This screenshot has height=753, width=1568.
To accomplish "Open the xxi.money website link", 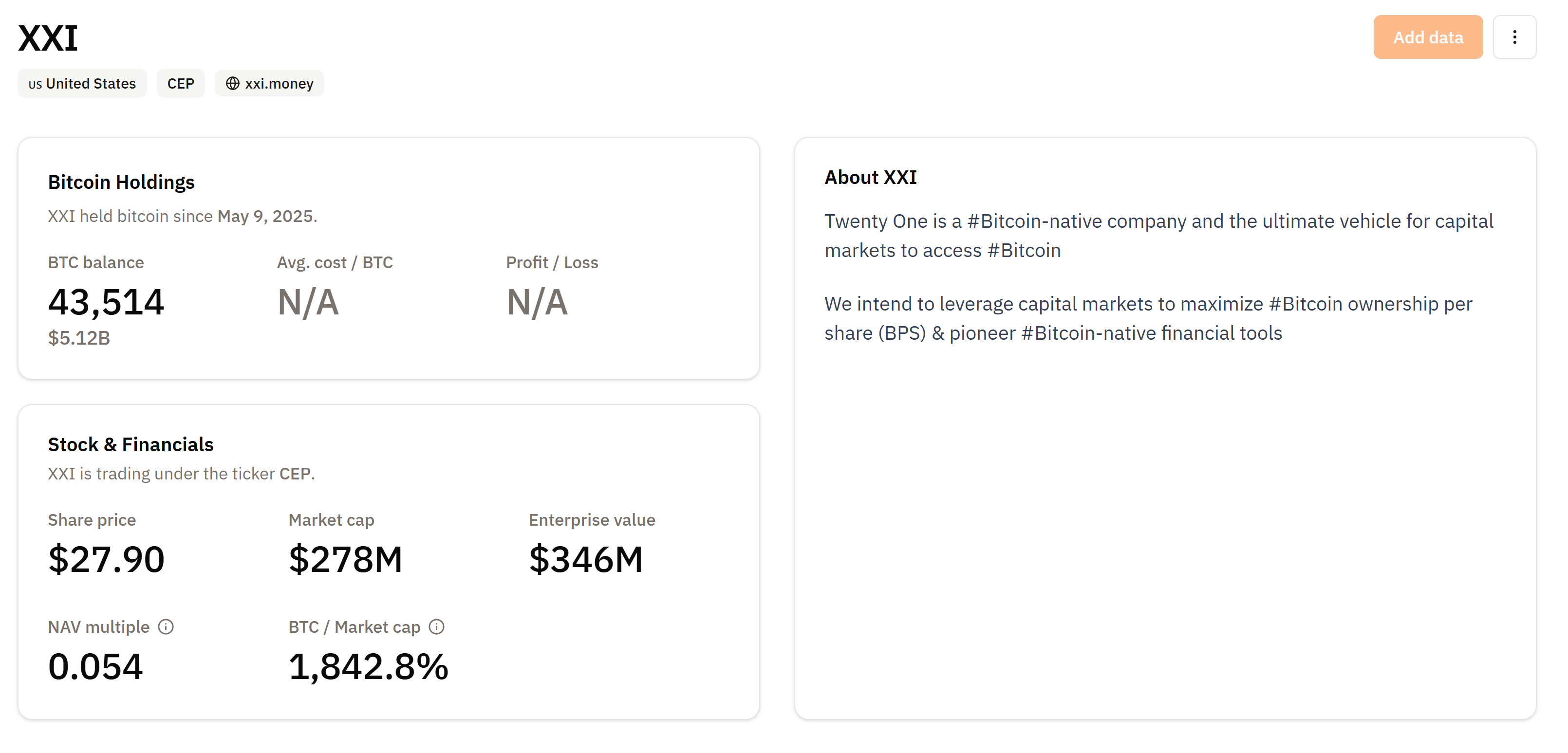I will click(x=279, y=83).
